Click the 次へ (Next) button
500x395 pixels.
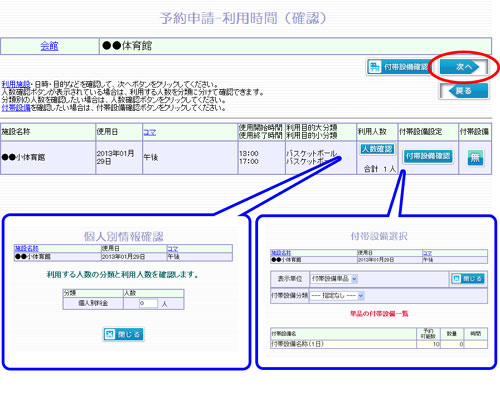(463, 67)
